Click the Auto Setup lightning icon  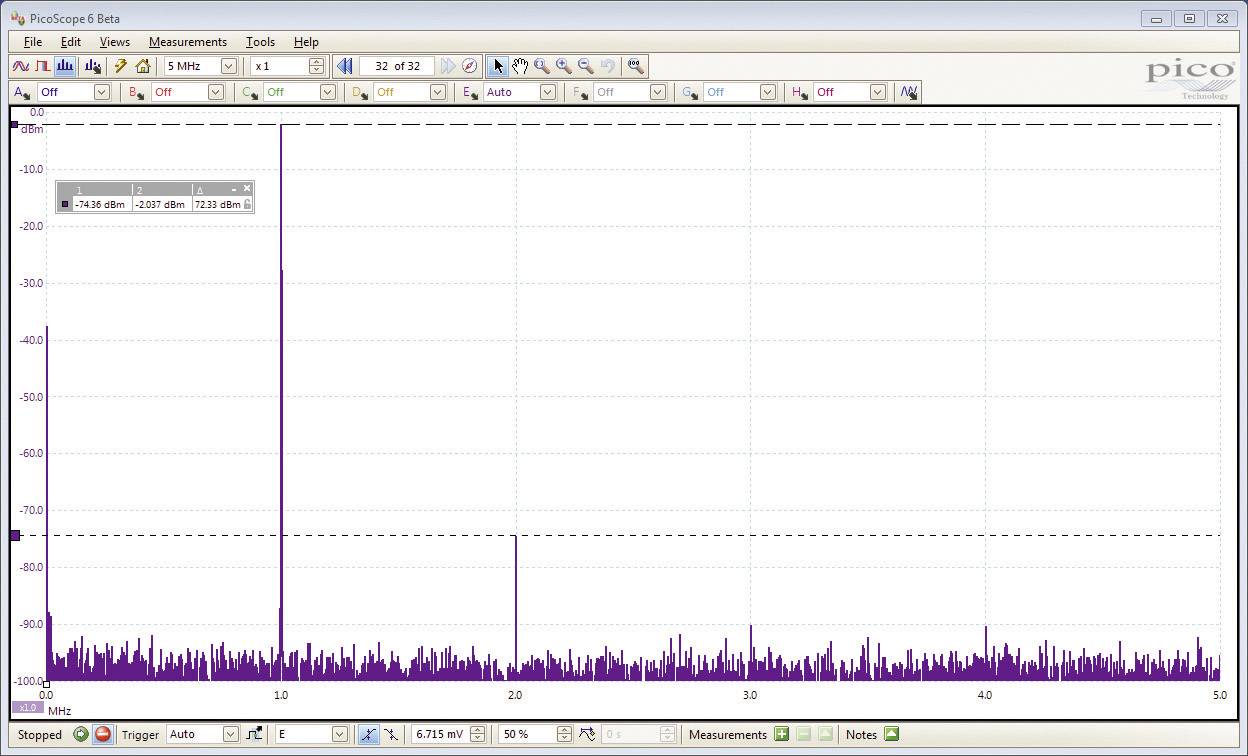click(120, 66)
